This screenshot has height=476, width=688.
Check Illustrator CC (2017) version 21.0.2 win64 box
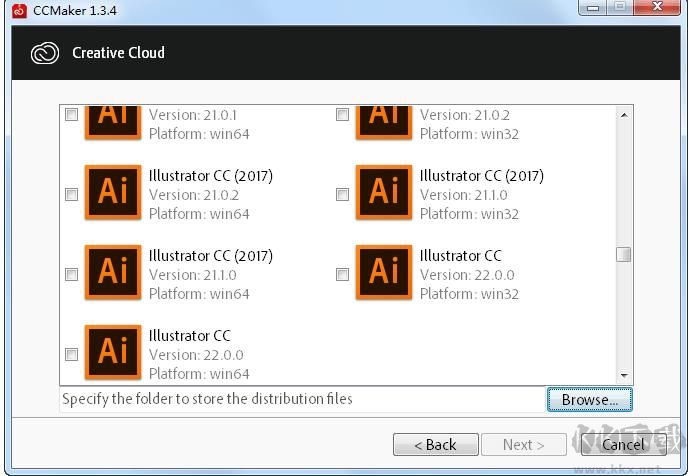tap(71, 194)
